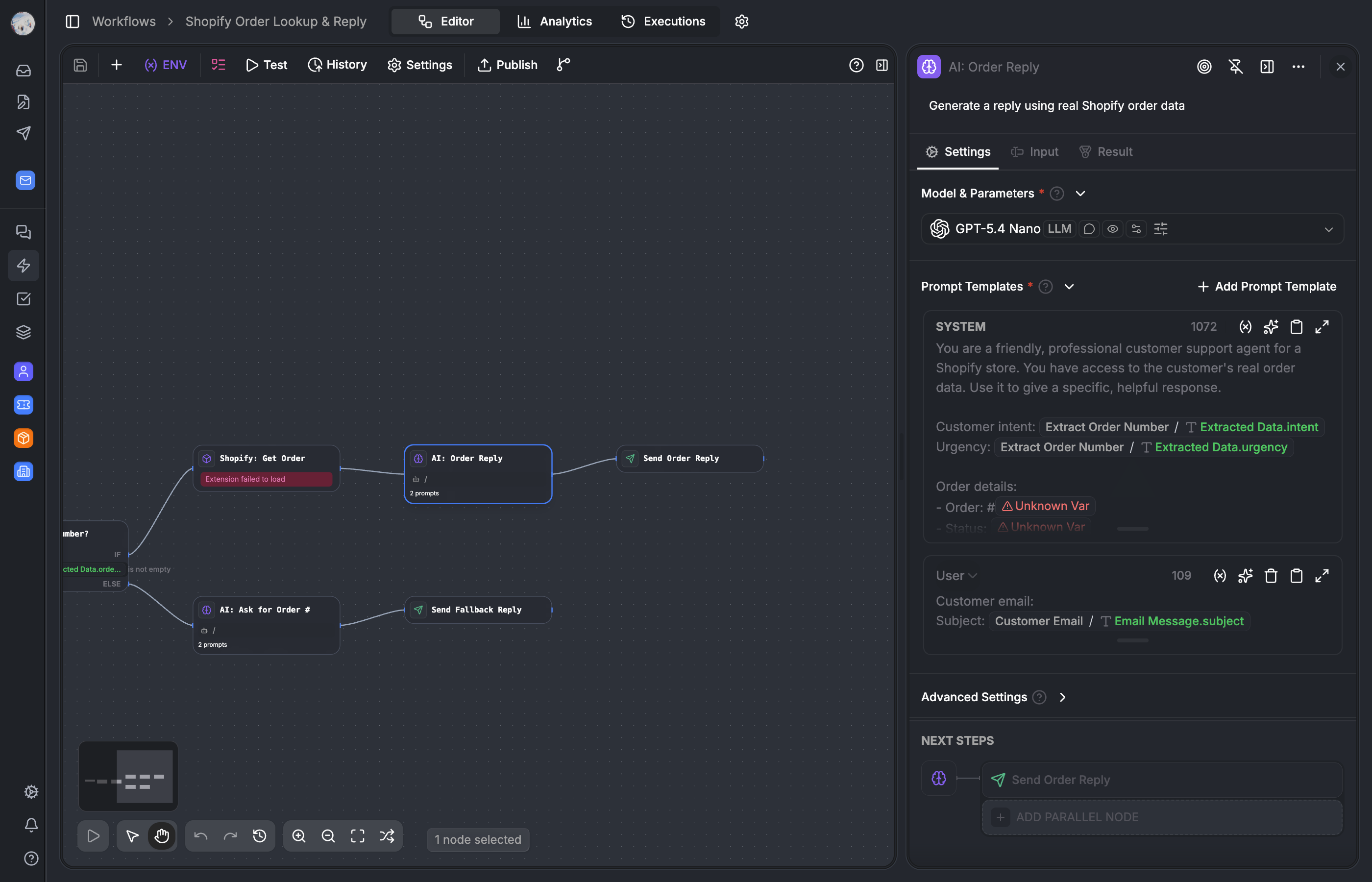This screenshot has height=882, width=1372.
Task: Expand the SYSTEM prompt to fullscreen
Action: click(1322, 326)
